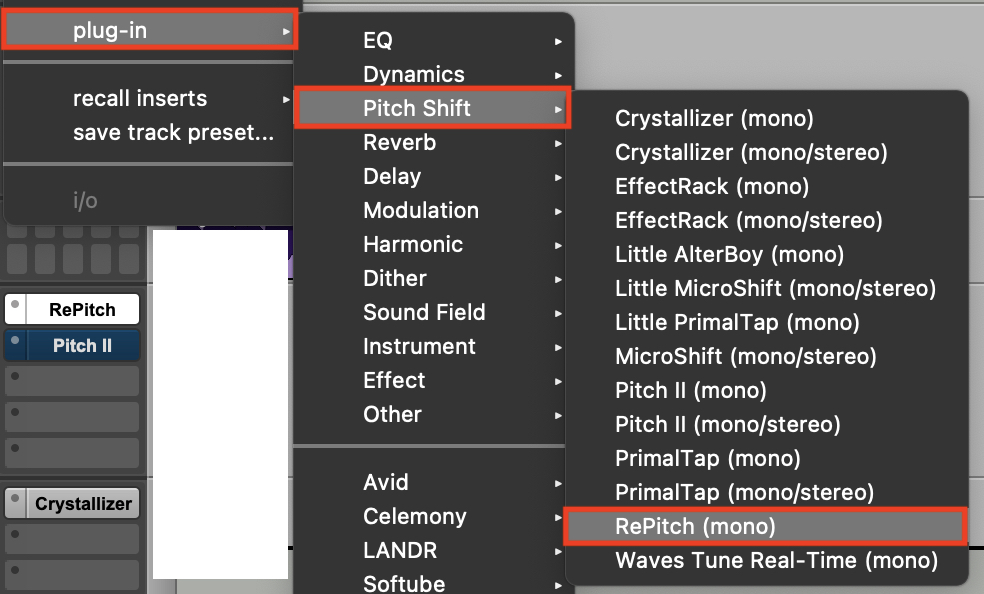
Task: Open the EQ plug-in category
Action: coord(378,41)
